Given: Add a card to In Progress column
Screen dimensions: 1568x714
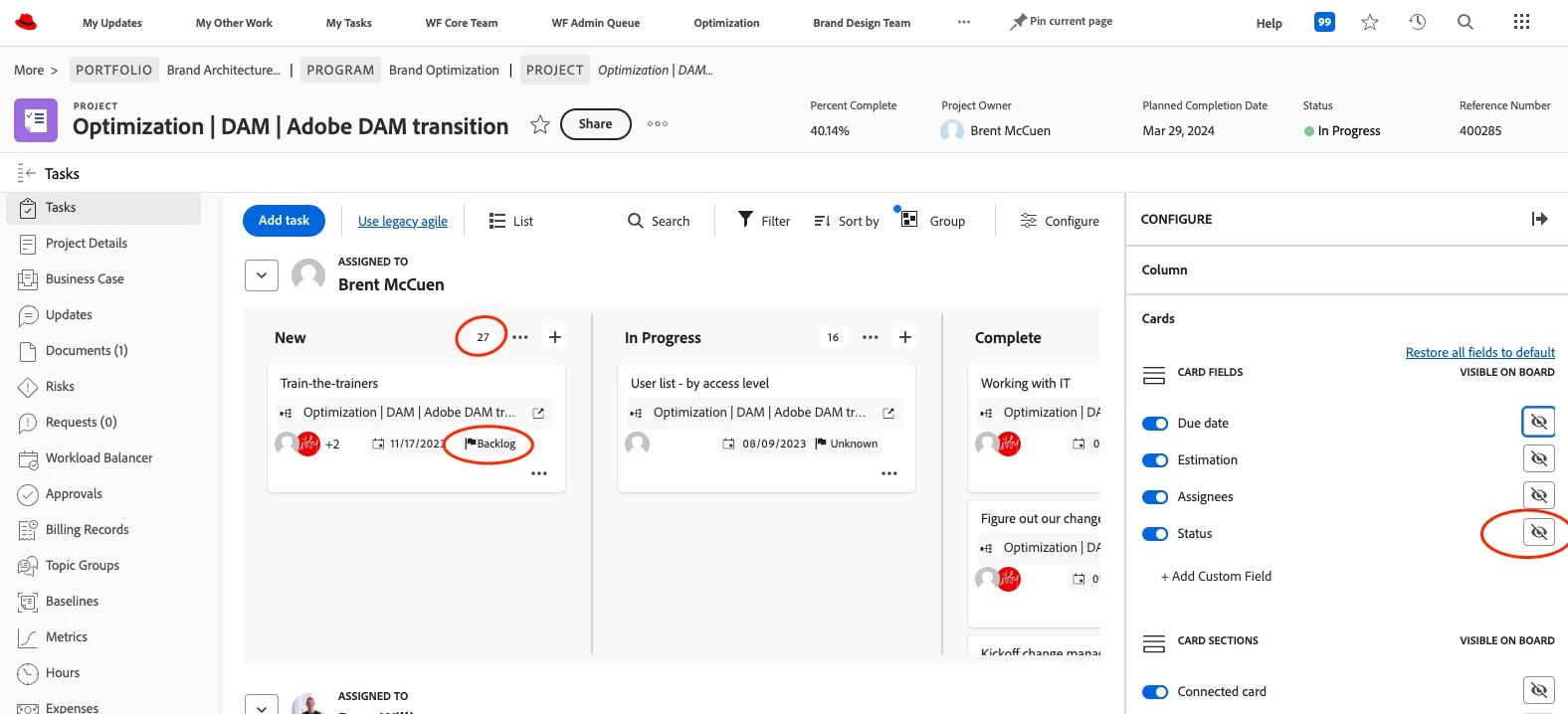Looking at the screenshot, I should pos(905,337).
